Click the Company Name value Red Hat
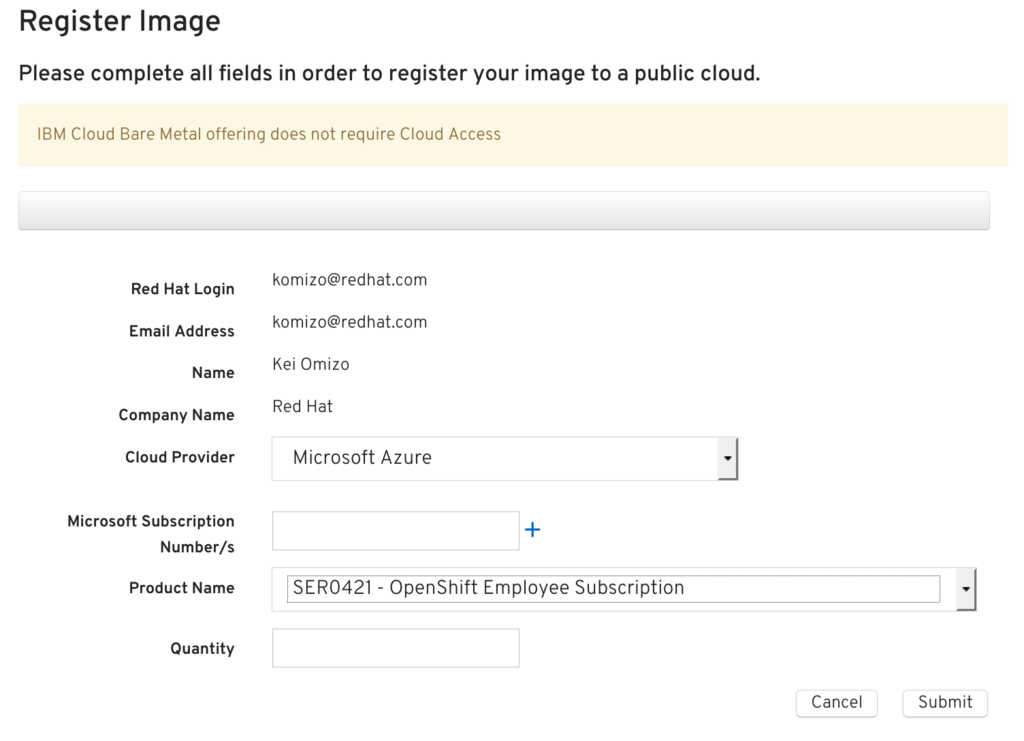 [303, 406]
